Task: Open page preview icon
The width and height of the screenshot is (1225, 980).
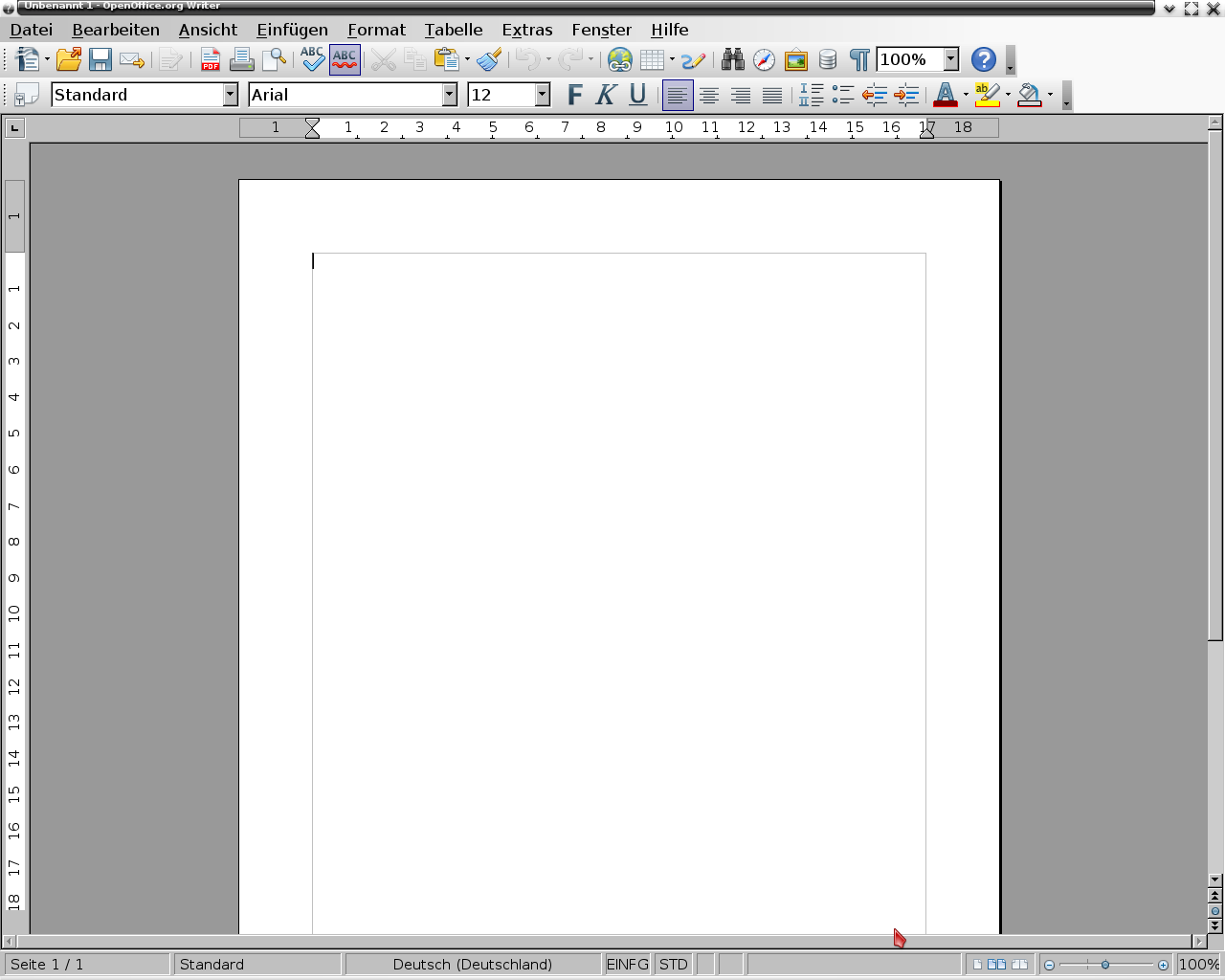Action: point(275,59)
